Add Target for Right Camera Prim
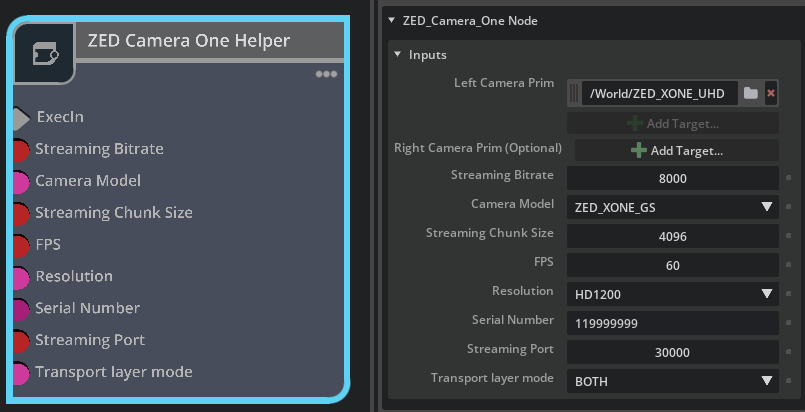 click(x=677, y=150)
